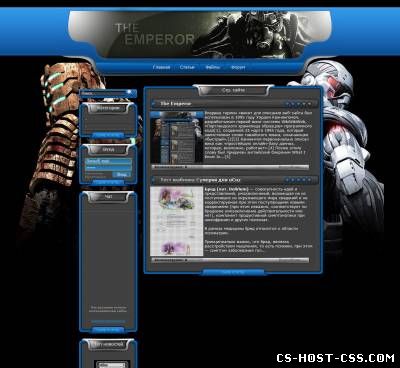Open the Файлы menu item
Screen dimensions: 400x368
212,67
